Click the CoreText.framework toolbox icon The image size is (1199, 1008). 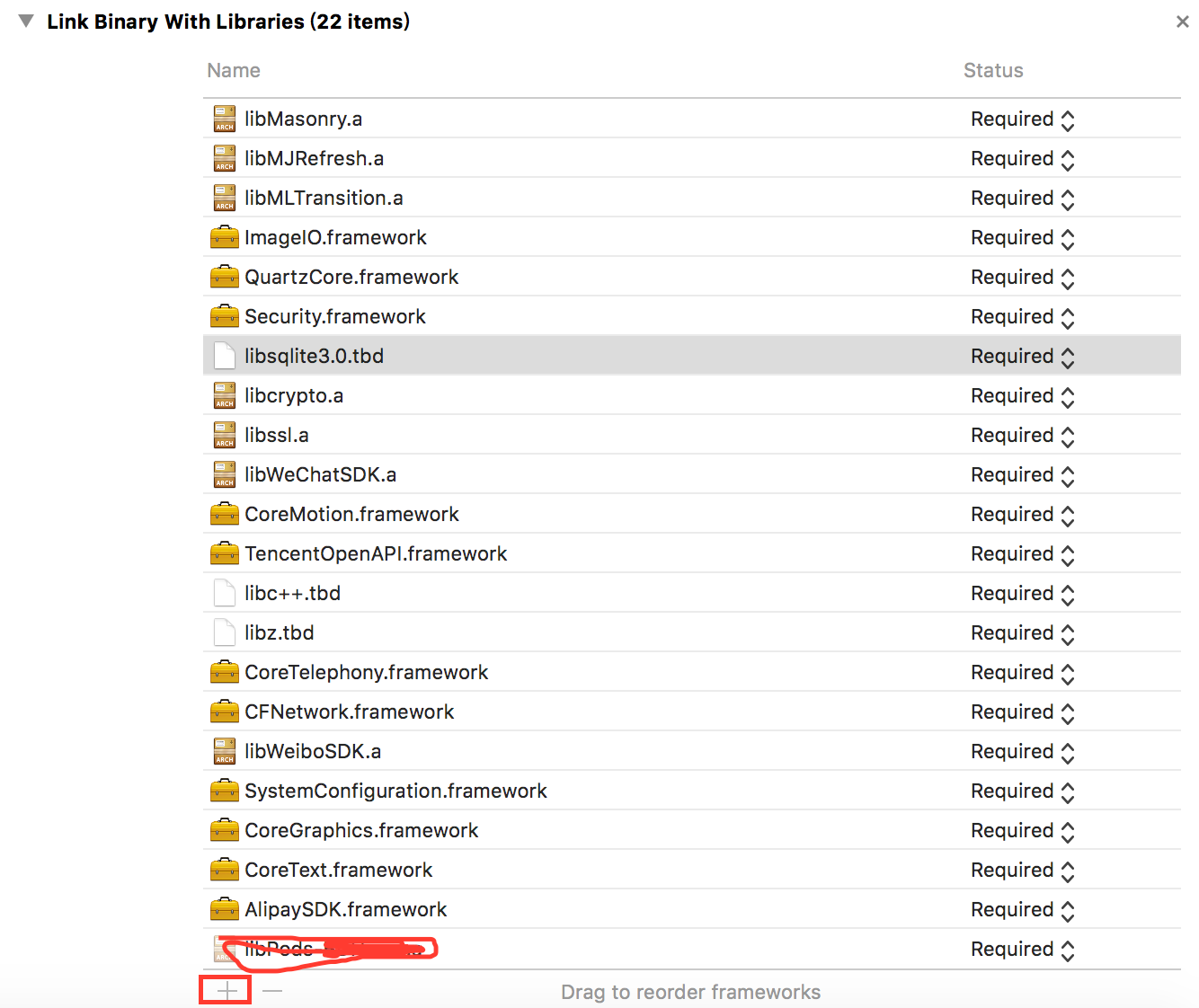(225, 870)
